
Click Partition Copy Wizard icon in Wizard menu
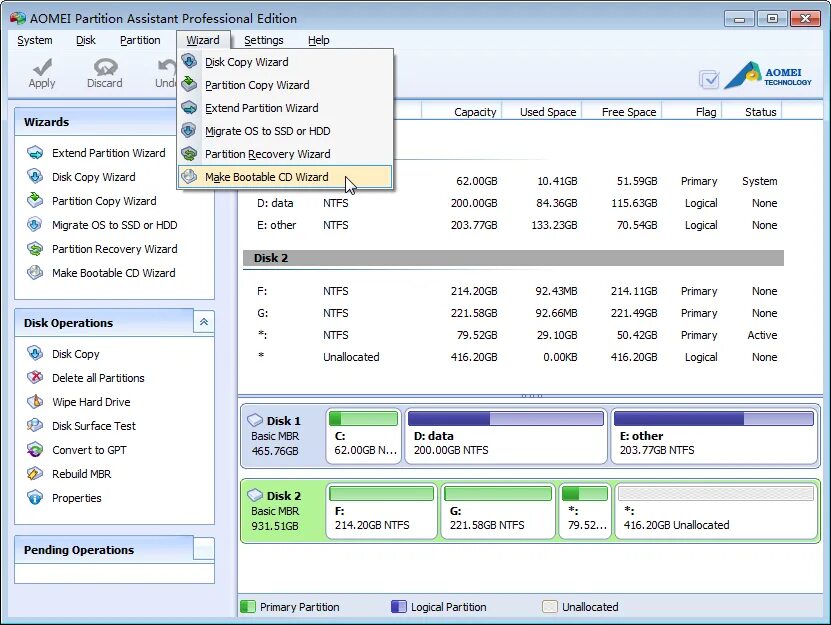189,84
